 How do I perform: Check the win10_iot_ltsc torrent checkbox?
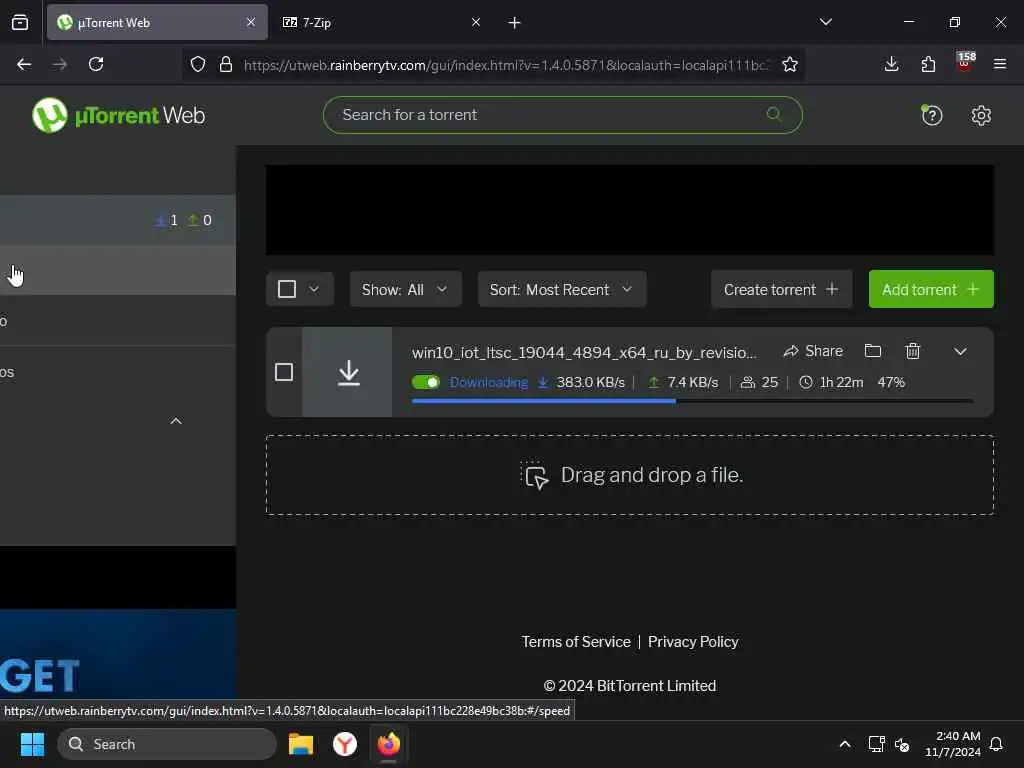pyautogui.click(x=284, y=372)
